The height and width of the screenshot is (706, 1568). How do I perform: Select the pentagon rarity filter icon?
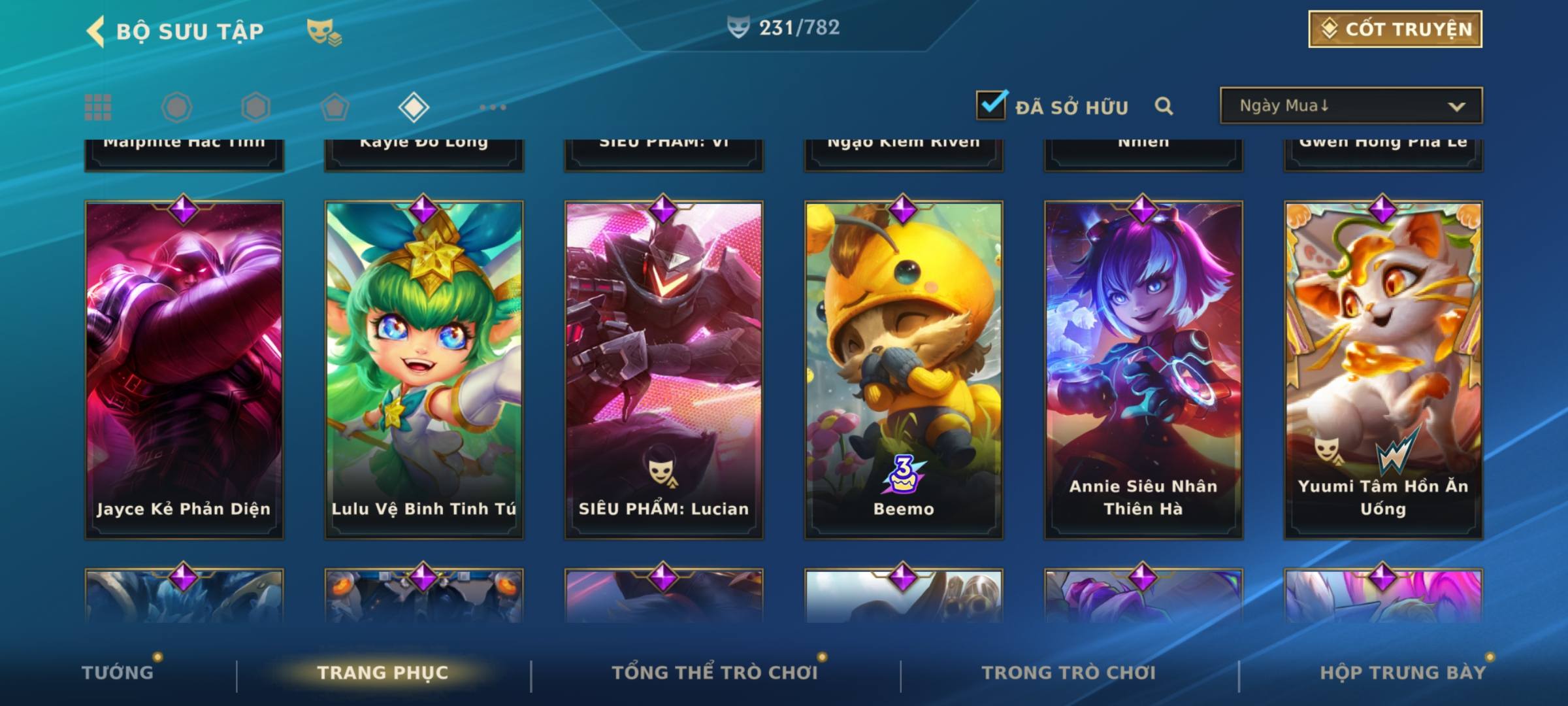335,107
